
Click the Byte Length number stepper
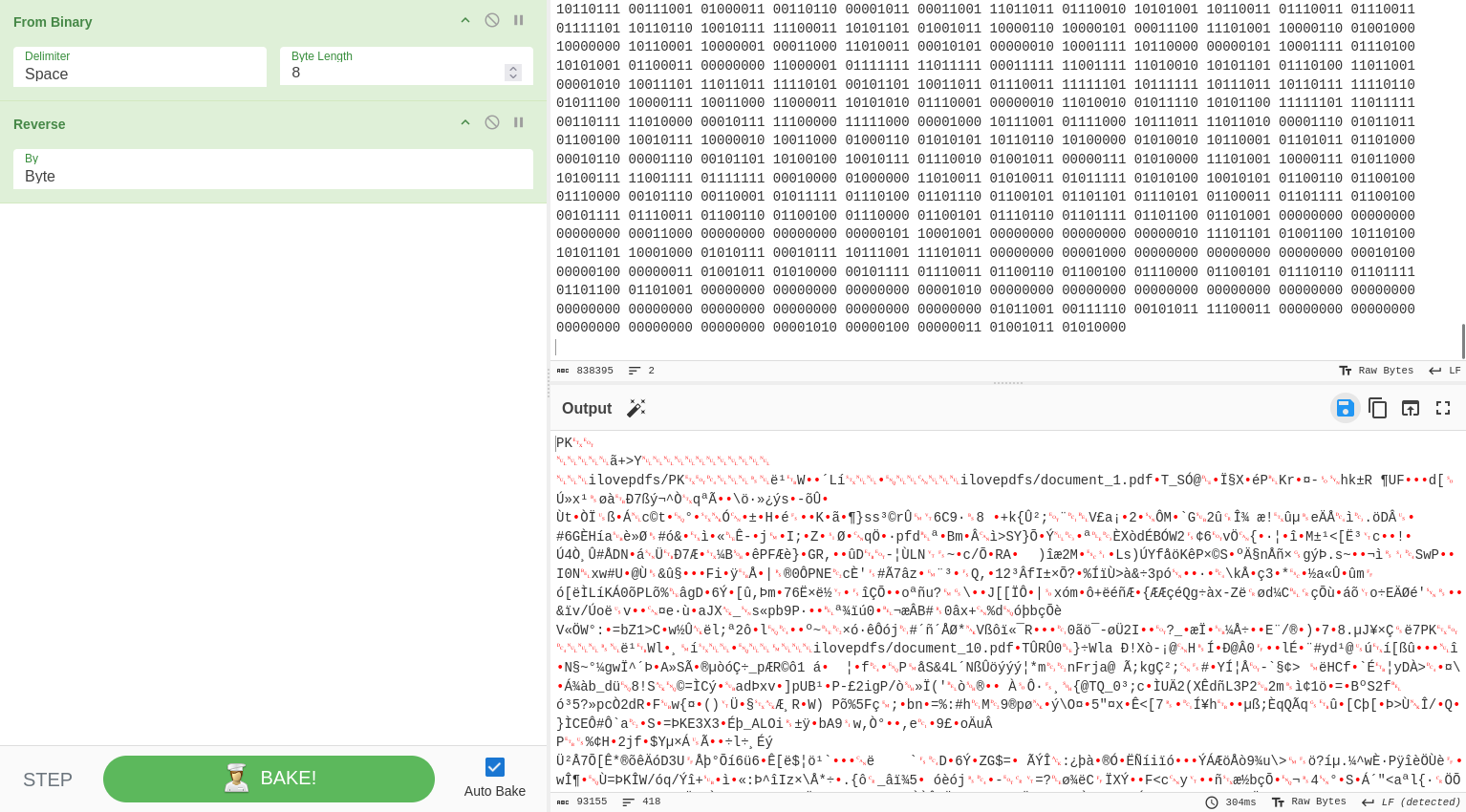click(x=513, y=73)
